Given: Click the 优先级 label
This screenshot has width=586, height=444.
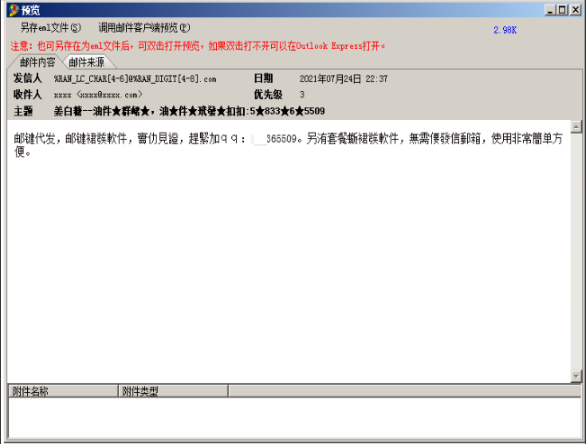Looking at the screenshot, I should (268, 95).
